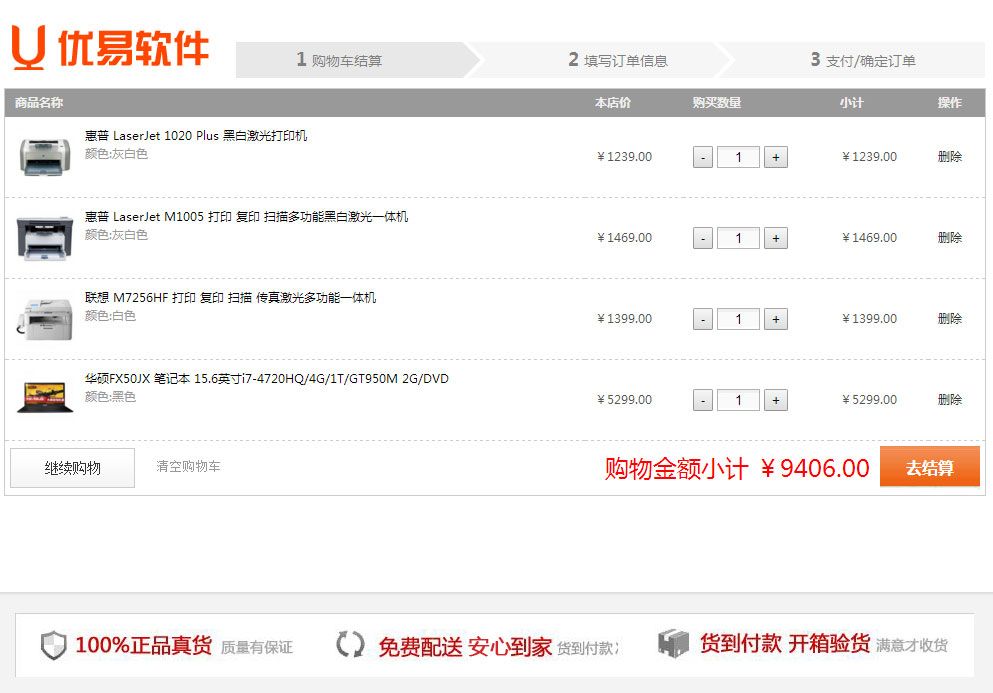The width and height of the screenshot is (993, 693).
Task: Increase quantity of 惠普 LaserJet M1005
Action: tap(776, 238)
